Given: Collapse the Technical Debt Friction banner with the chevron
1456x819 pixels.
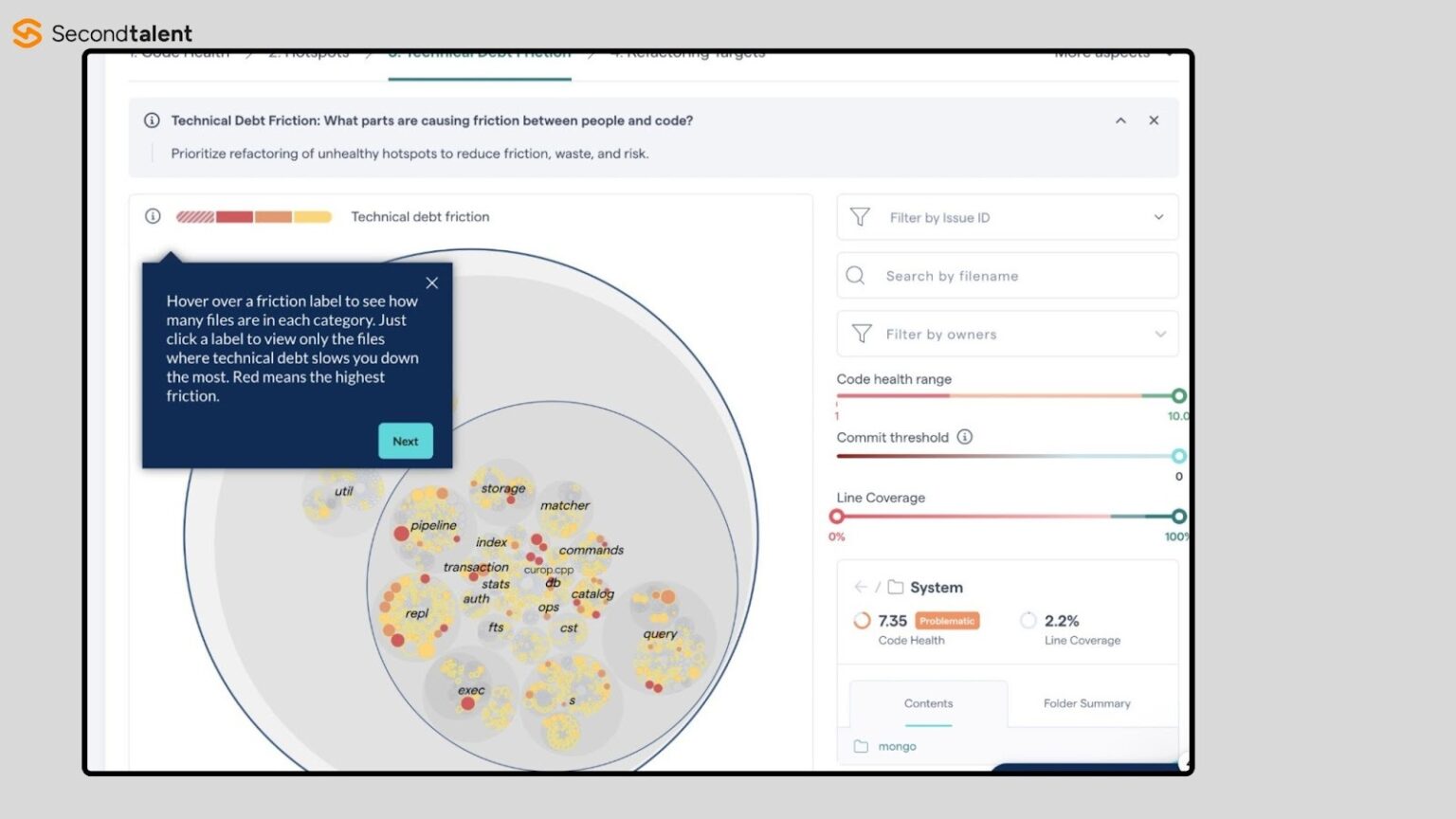Looking at the screenshot, I should pyautogui.click(x=1120, y=120).
